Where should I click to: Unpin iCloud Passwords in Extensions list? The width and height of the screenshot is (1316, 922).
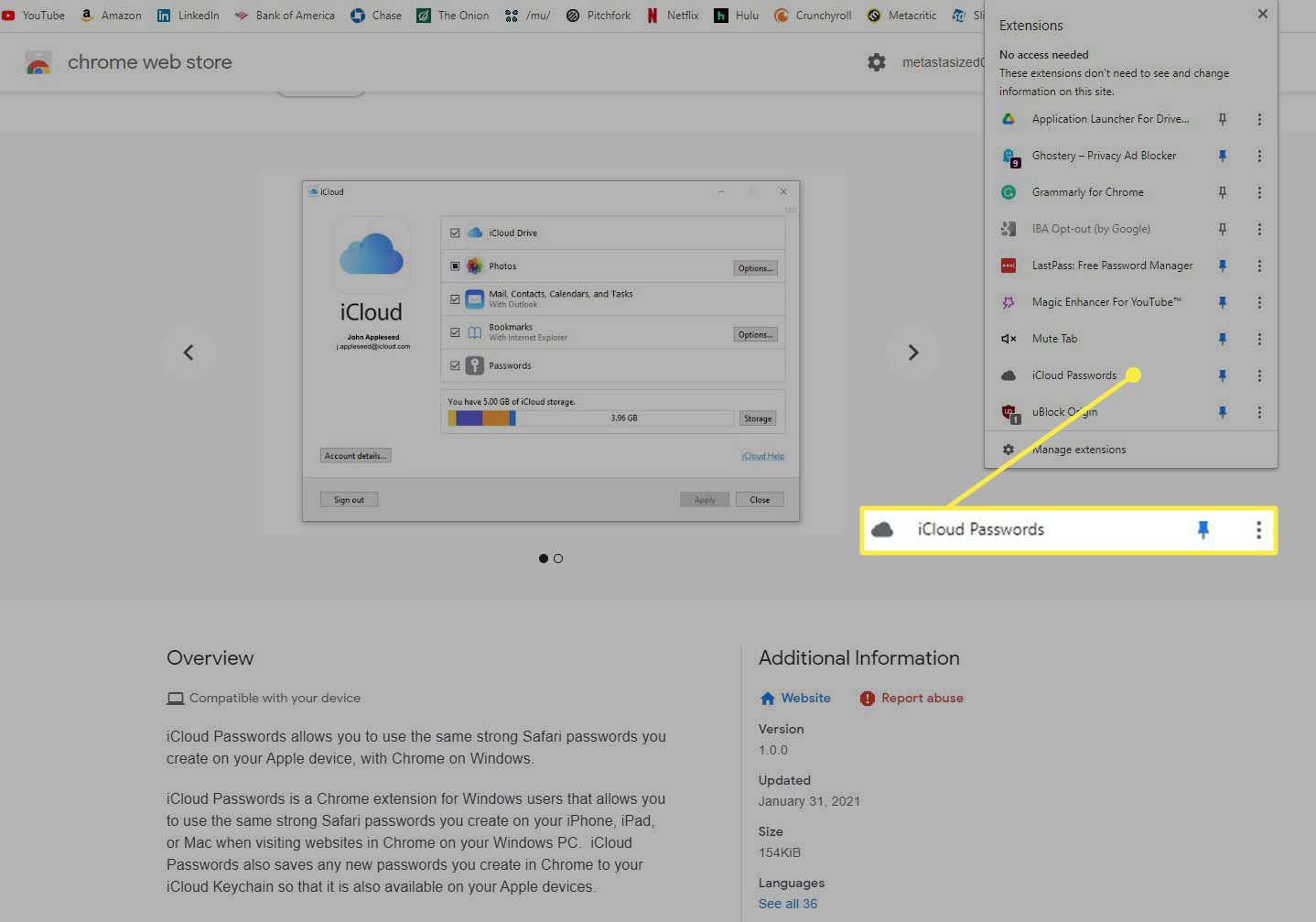click(1222, 375)
